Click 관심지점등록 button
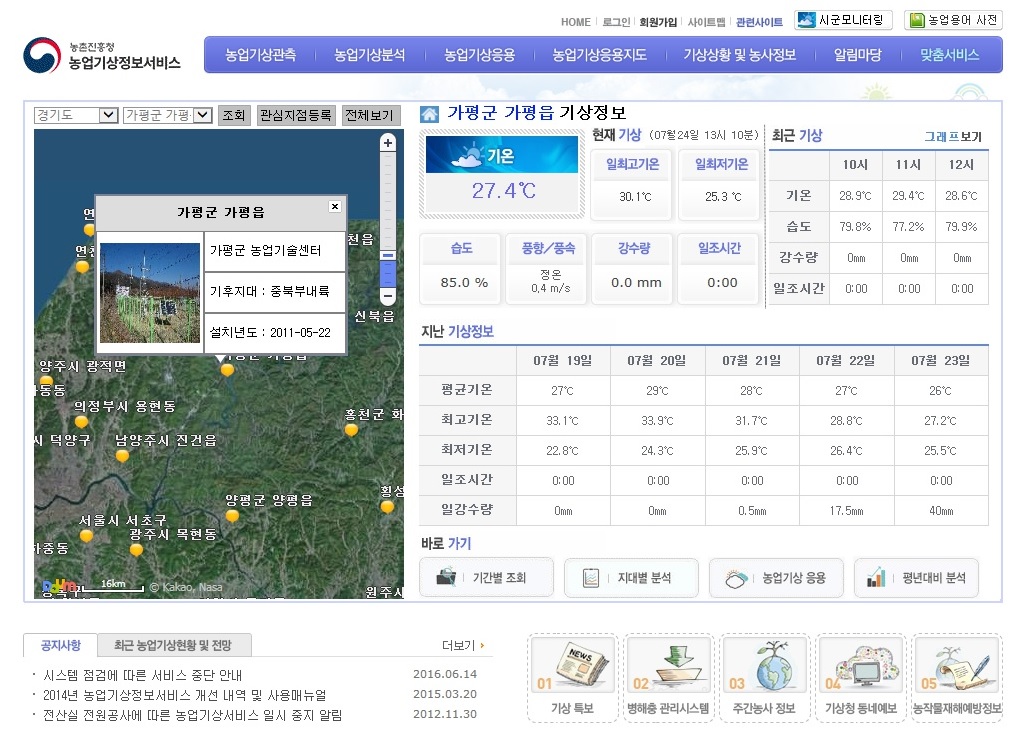 [x=296, y=115]
